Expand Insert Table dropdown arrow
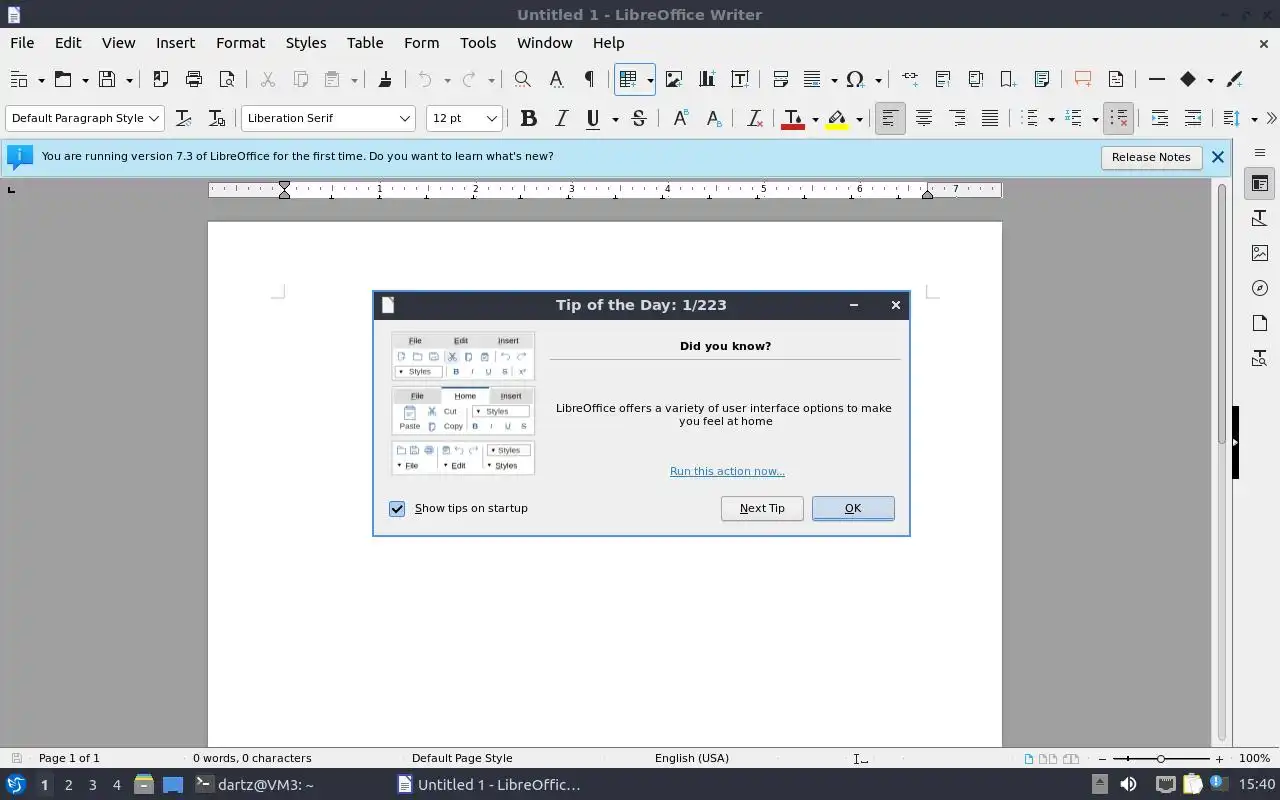1280x800 pixels. 650,80
